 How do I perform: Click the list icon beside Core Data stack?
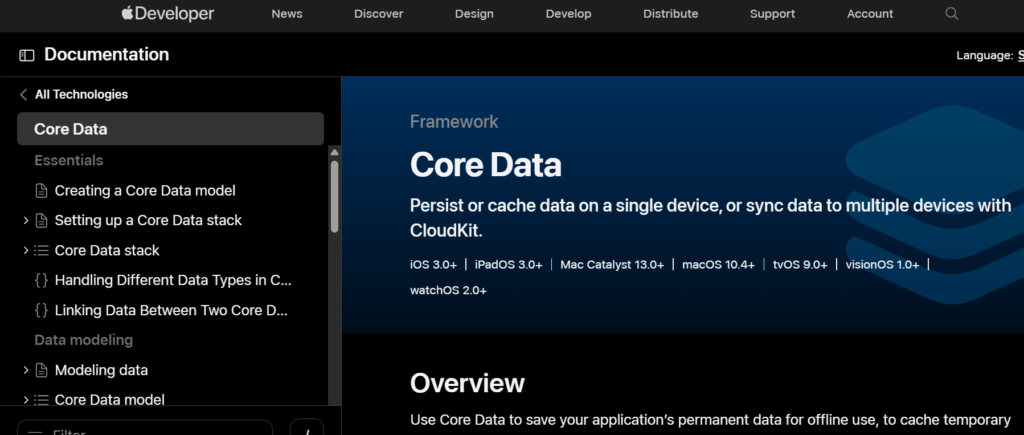pos(41,250)
